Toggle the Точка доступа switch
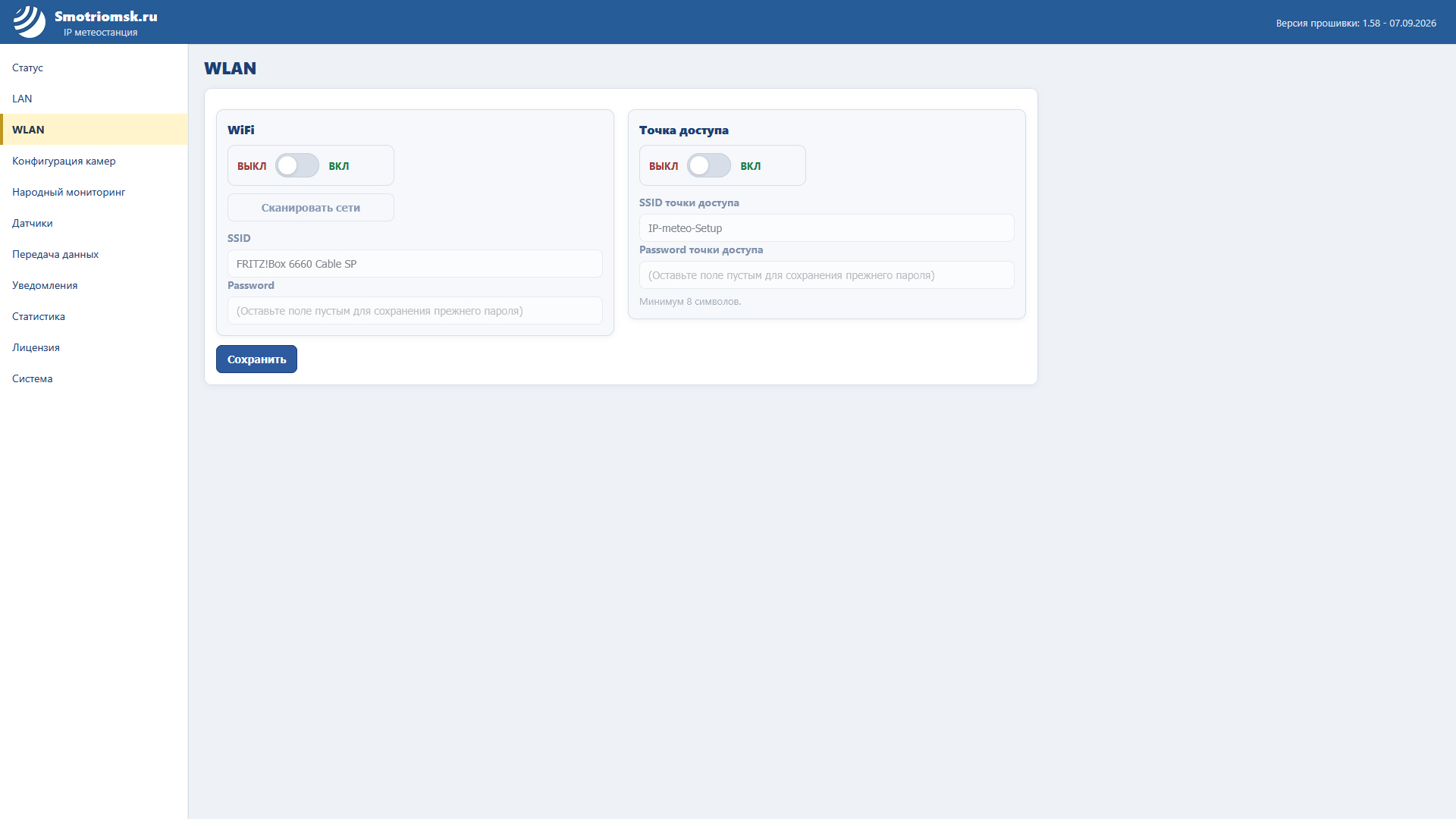Screen dimensions: 1456x819 tap(709, 165)
